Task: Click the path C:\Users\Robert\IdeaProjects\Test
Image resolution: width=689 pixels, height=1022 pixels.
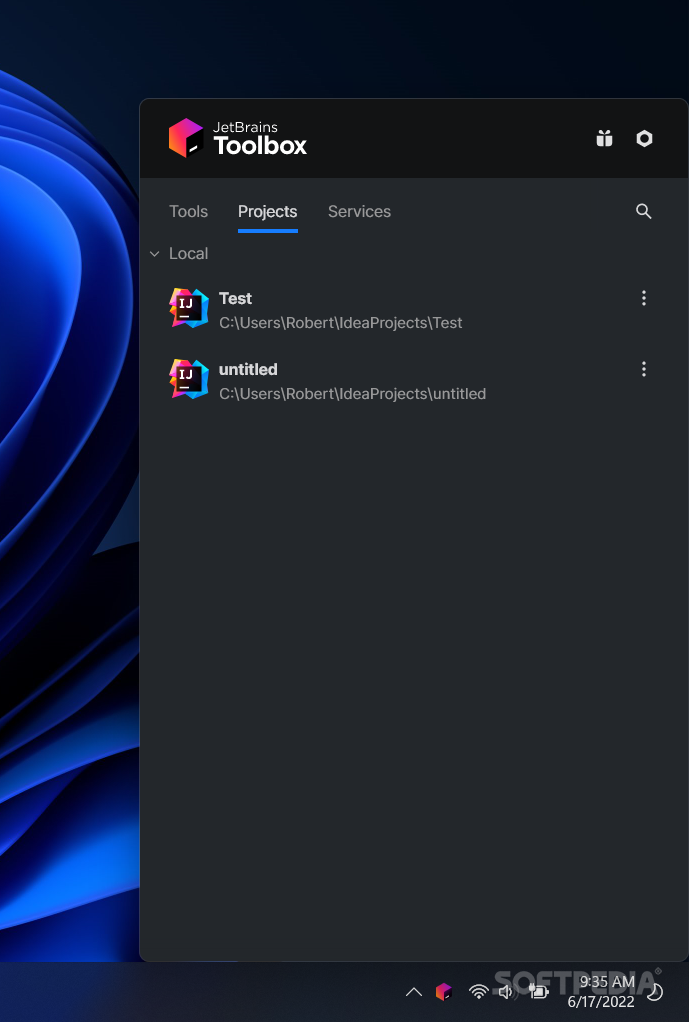Action: click(x=340, y=323)
